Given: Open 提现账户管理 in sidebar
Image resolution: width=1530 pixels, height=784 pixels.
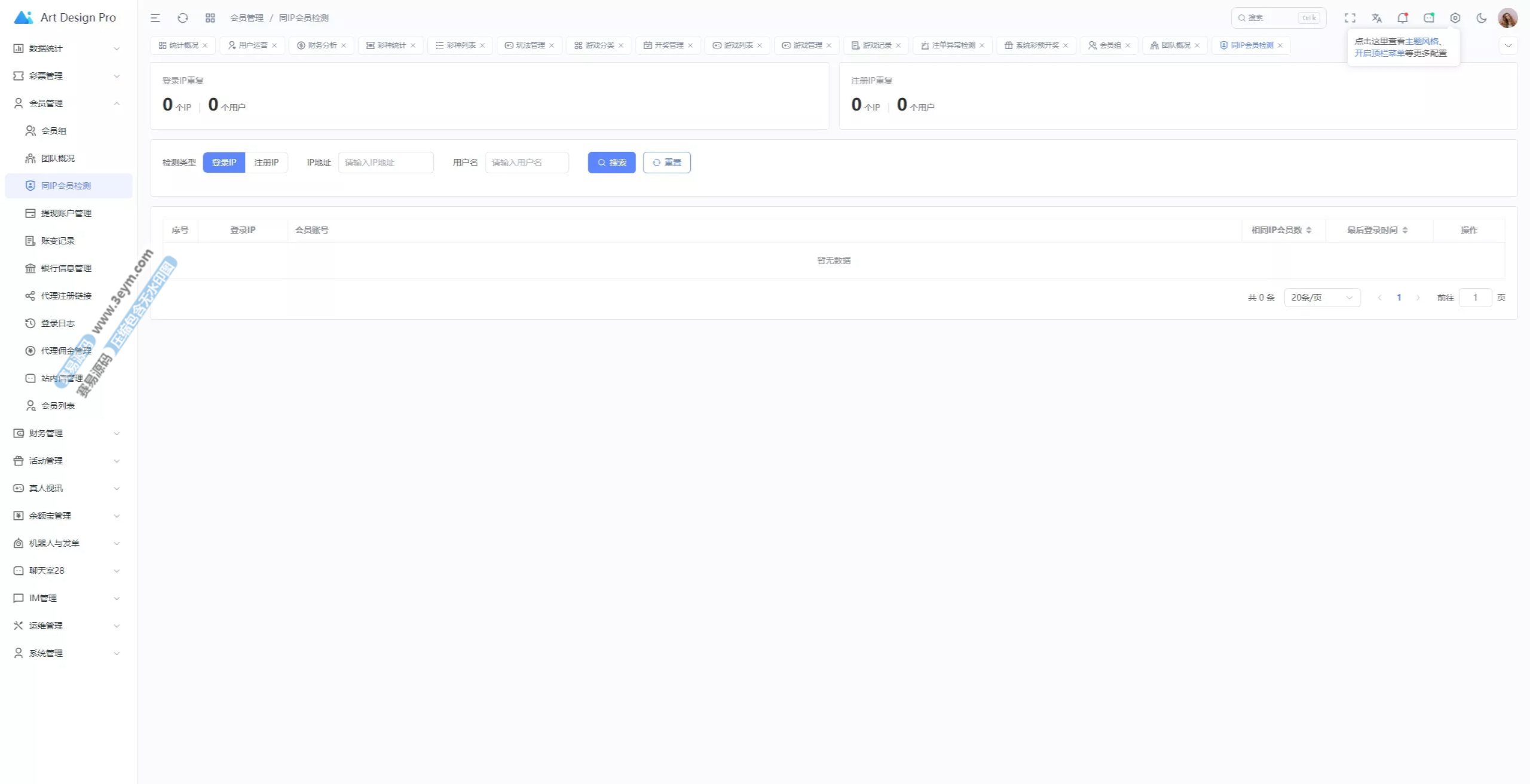Looking at the screenshot, I should [66, 213].
